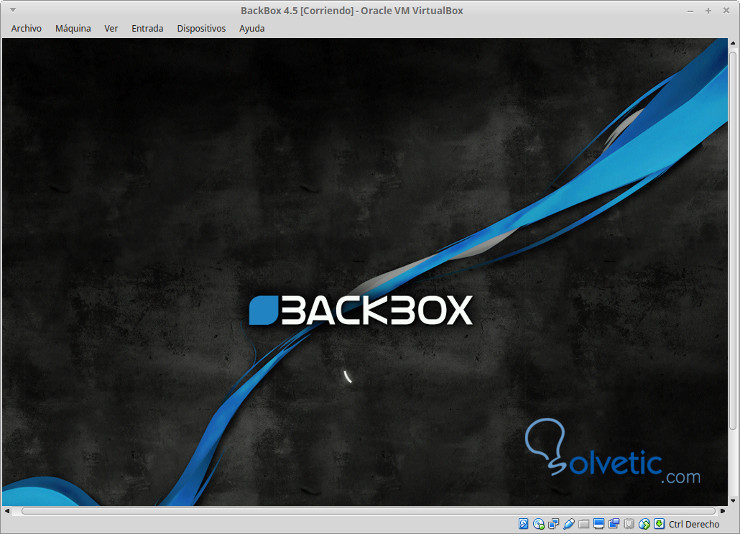Click the shared folders status icon
Screen dimensions: 740x534
tap(584, 524)
